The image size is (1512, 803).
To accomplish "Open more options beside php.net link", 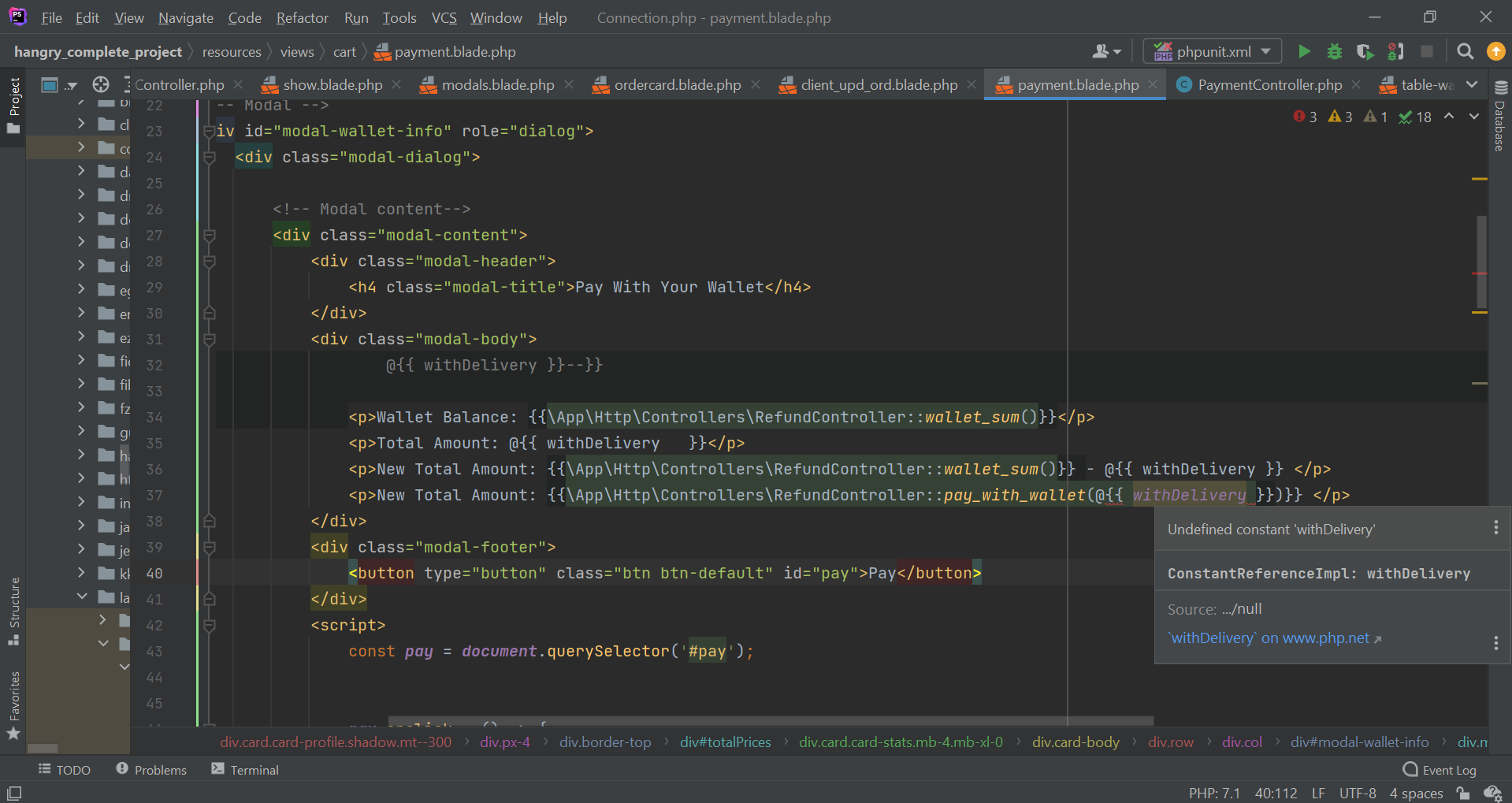I will (1496, 643).
